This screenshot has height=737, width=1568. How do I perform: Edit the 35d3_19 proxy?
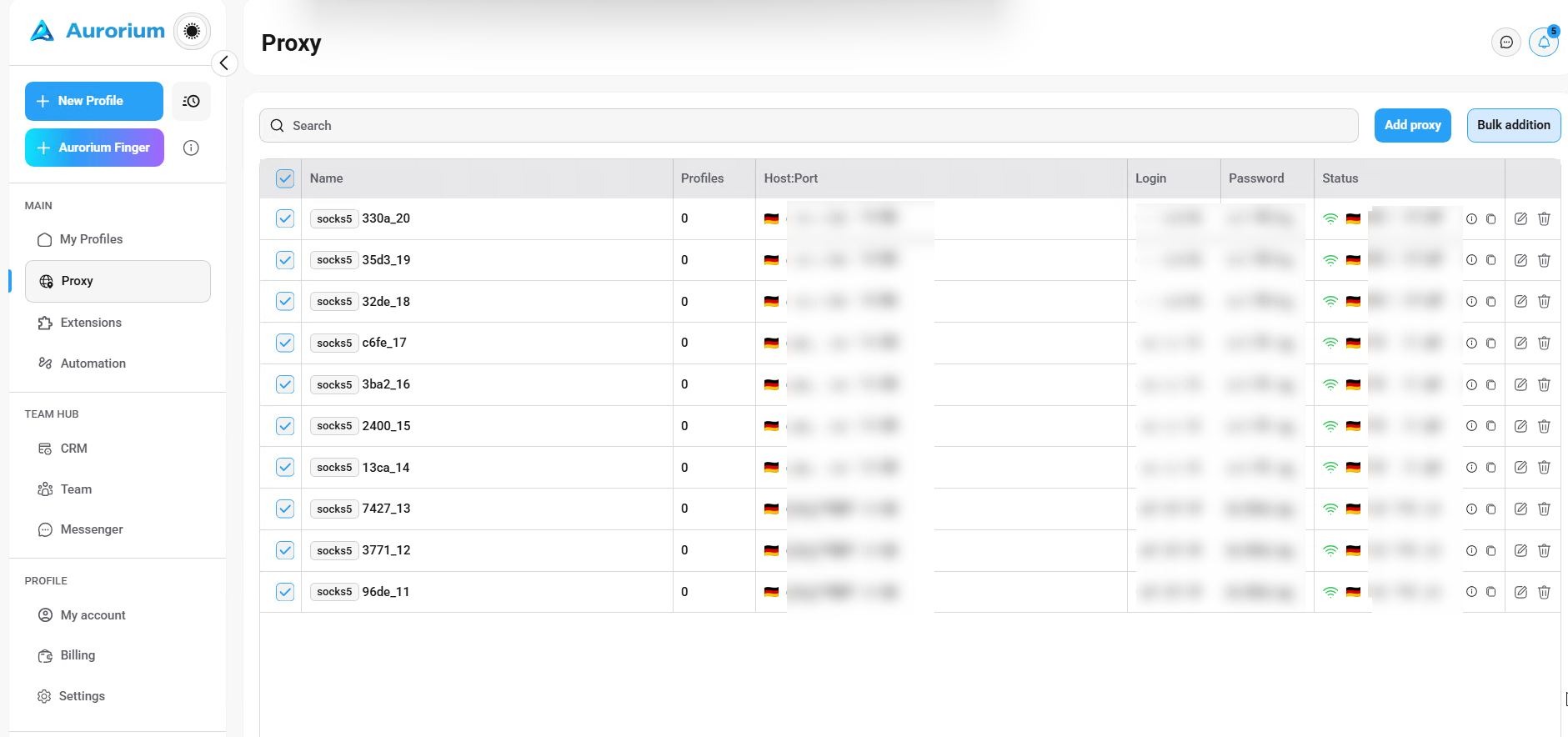1520,260
